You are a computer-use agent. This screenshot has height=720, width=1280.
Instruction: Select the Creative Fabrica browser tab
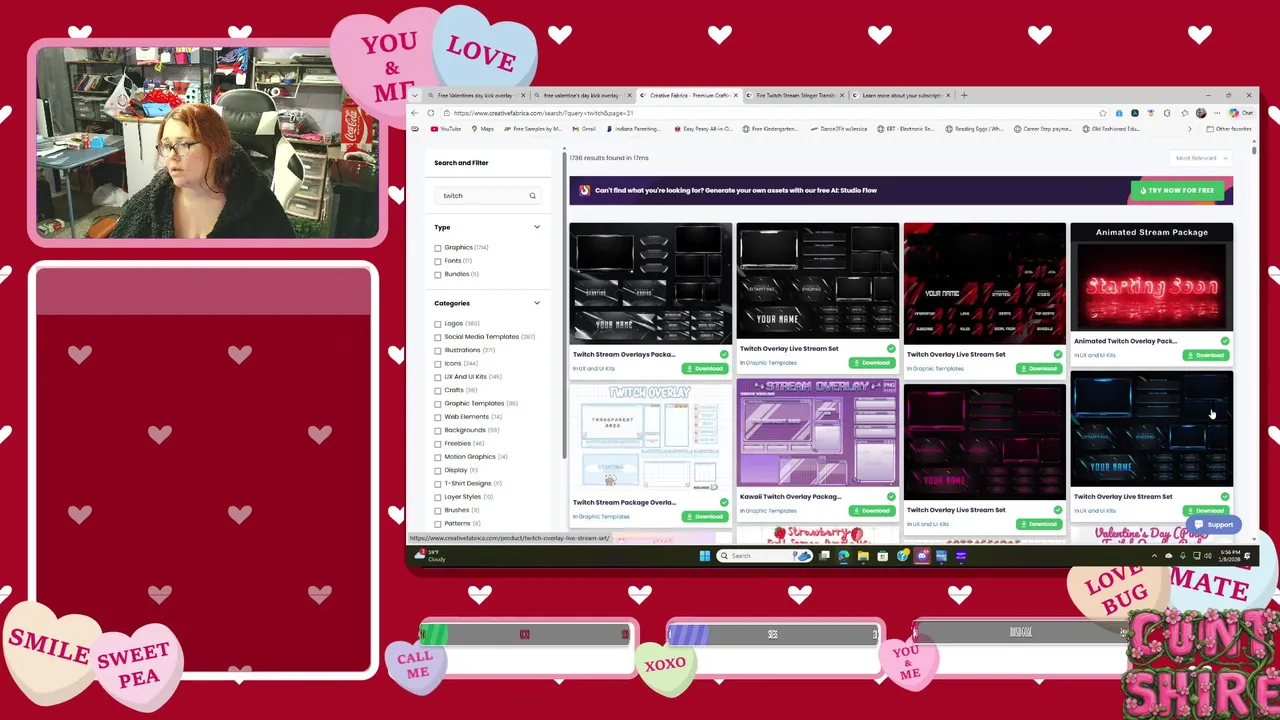tap(688, 95)
